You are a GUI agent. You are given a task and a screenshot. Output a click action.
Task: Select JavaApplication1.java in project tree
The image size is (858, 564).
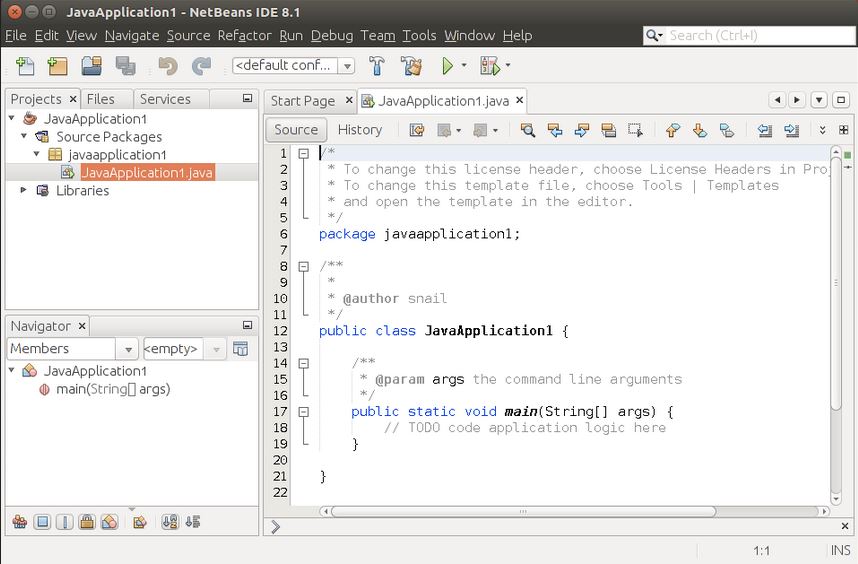pos(147,172)
